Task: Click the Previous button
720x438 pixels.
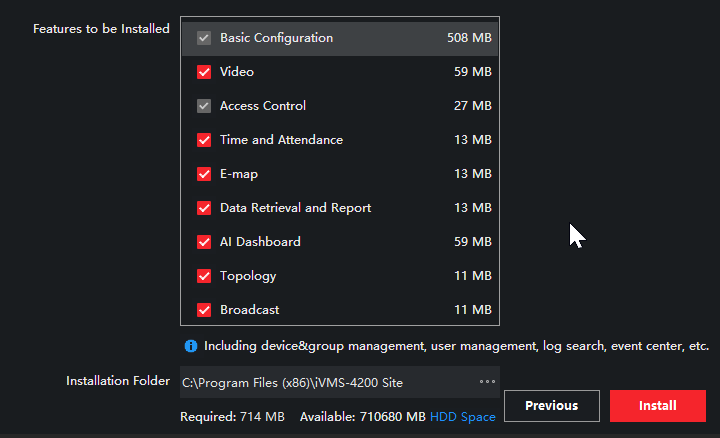Action: (x=551, y=406)
